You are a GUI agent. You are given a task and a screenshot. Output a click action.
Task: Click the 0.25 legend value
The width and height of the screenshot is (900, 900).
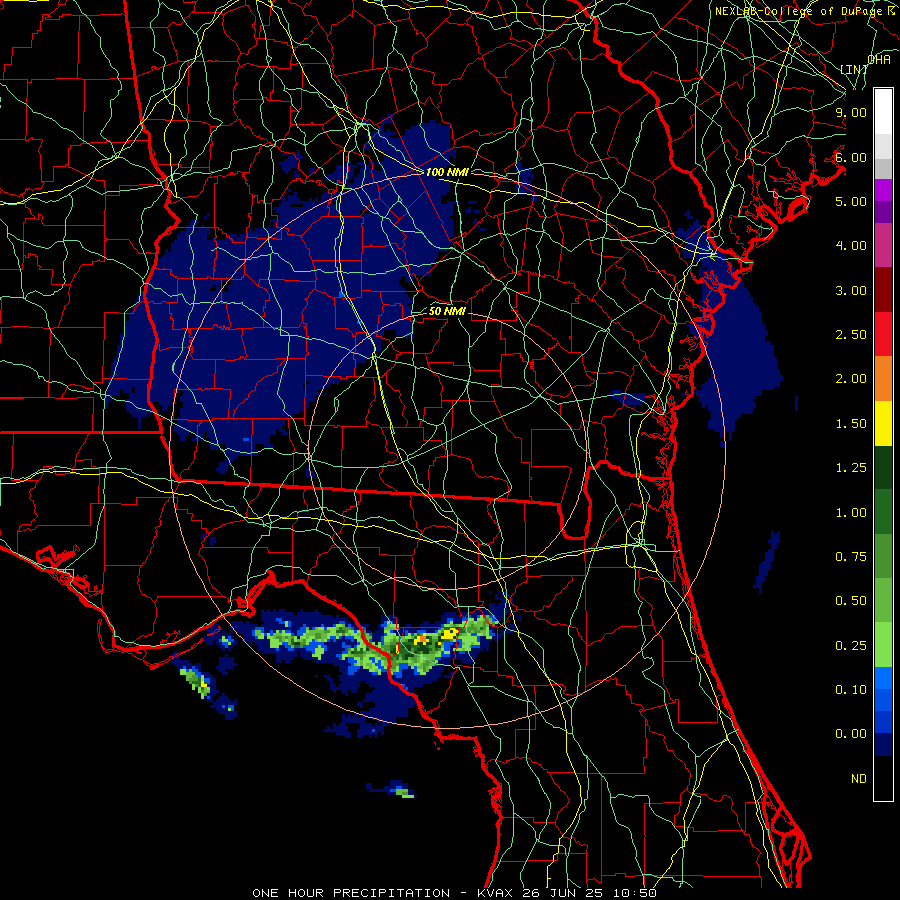[x=851, y=646]
